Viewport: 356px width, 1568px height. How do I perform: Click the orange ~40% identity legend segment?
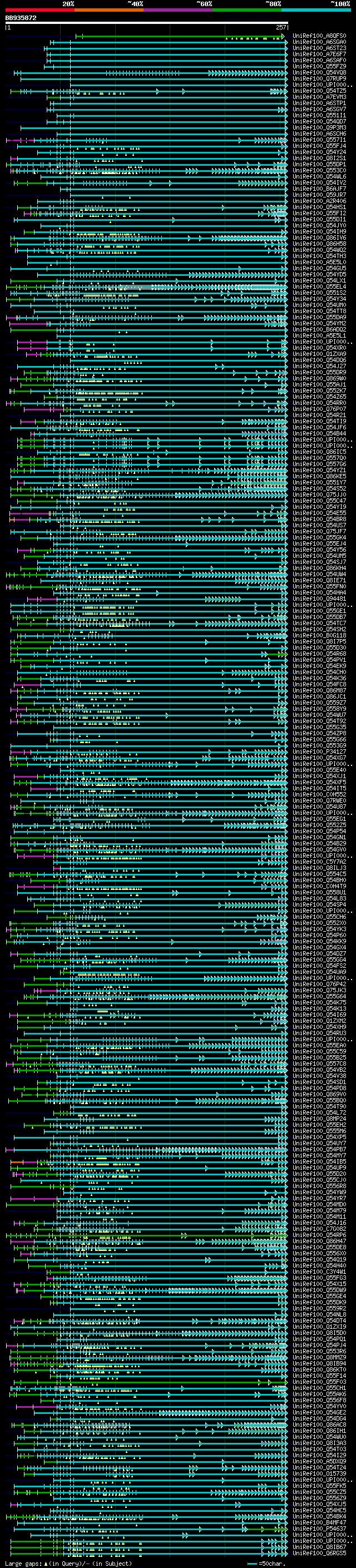tap(109, 10)
